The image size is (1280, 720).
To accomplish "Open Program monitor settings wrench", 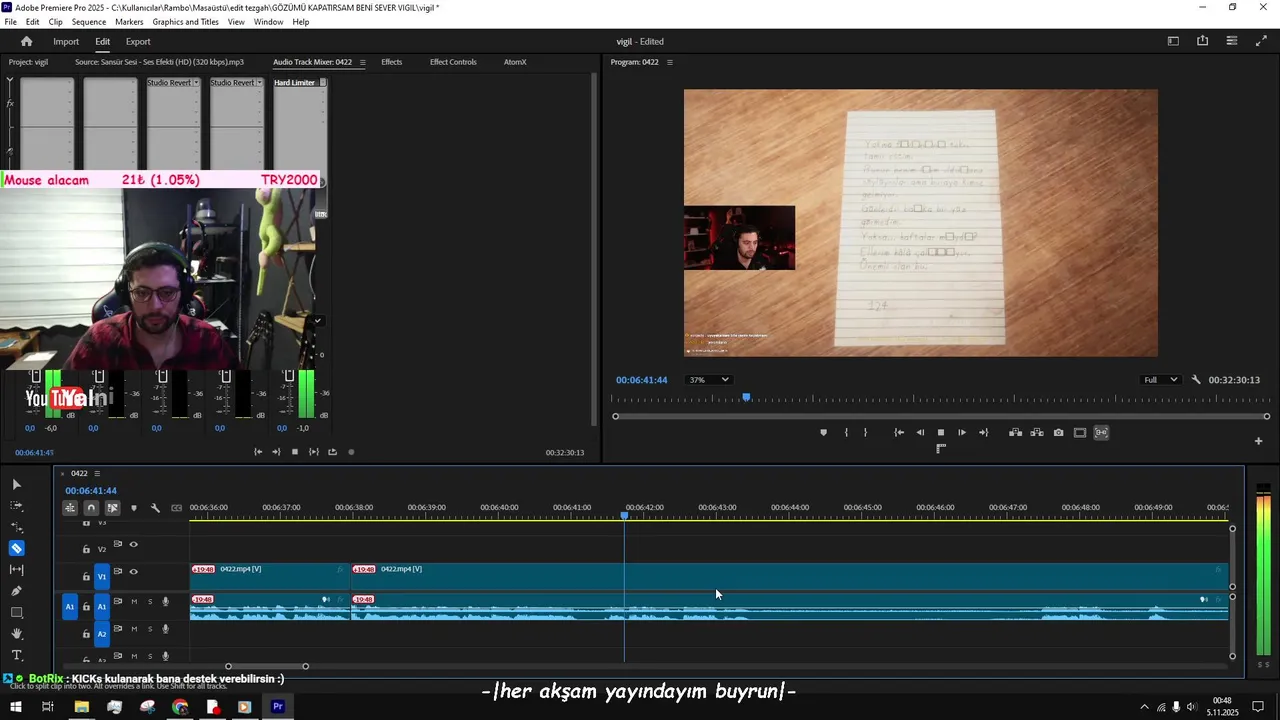I will 1196,380.
